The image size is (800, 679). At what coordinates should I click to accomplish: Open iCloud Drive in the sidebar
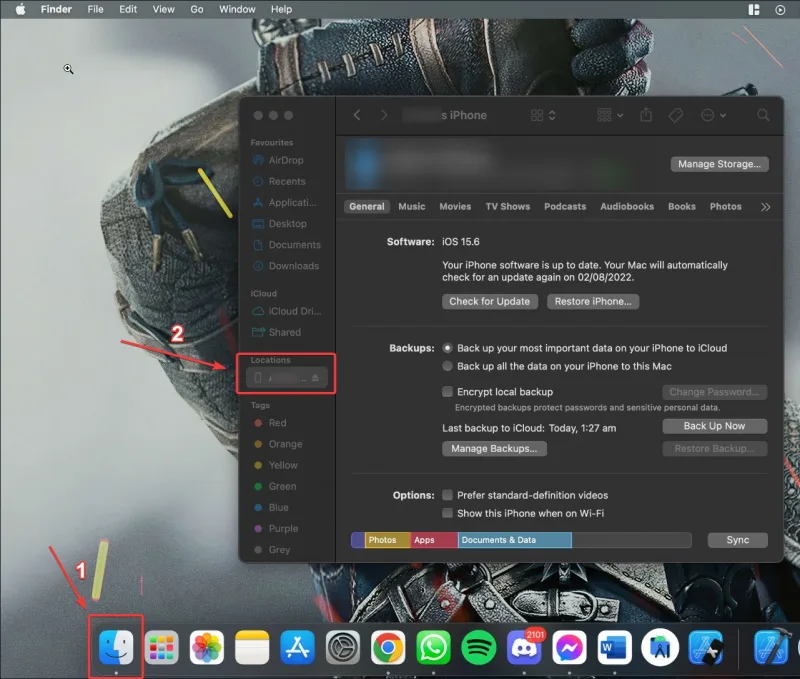pyautogui.click(x=287, y=311)
